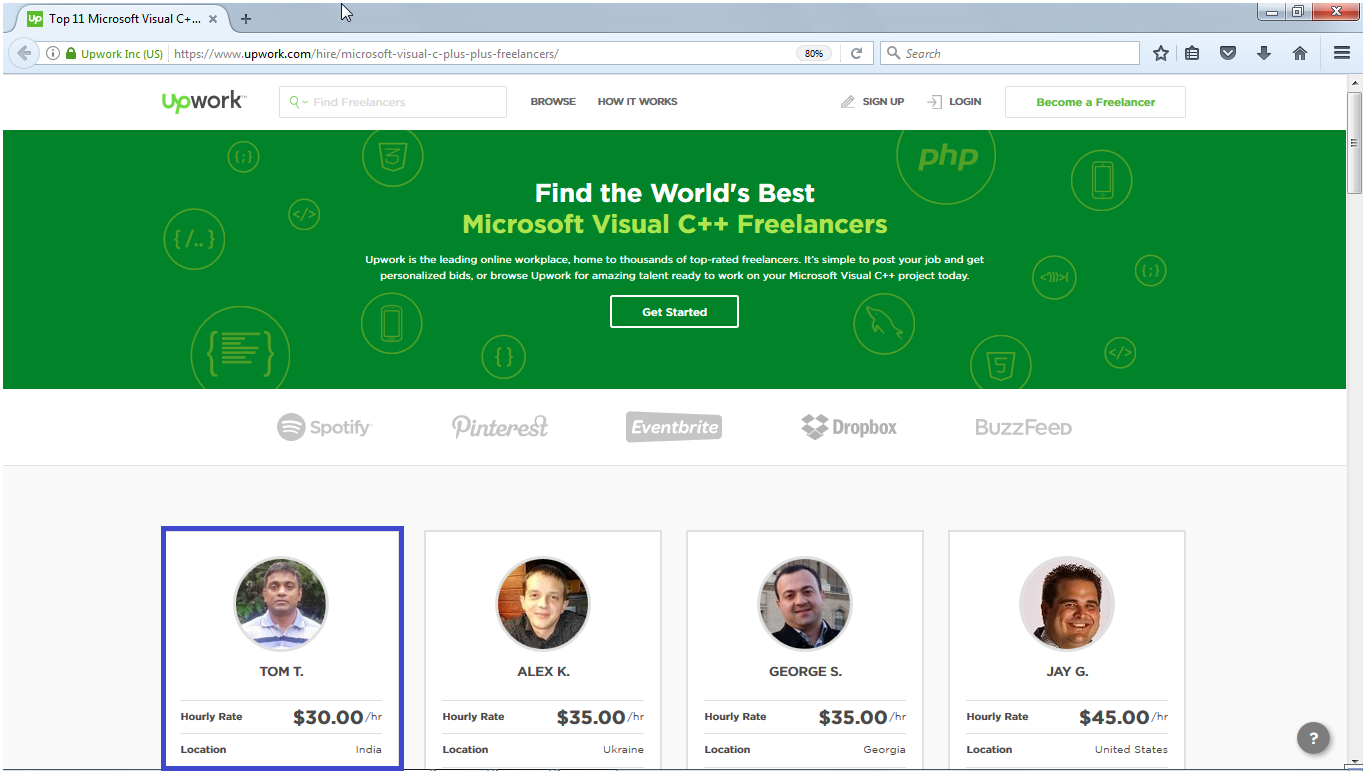Click the scrollbar up arrow
Screen dimensions: 1365x771
(1355, 82)
